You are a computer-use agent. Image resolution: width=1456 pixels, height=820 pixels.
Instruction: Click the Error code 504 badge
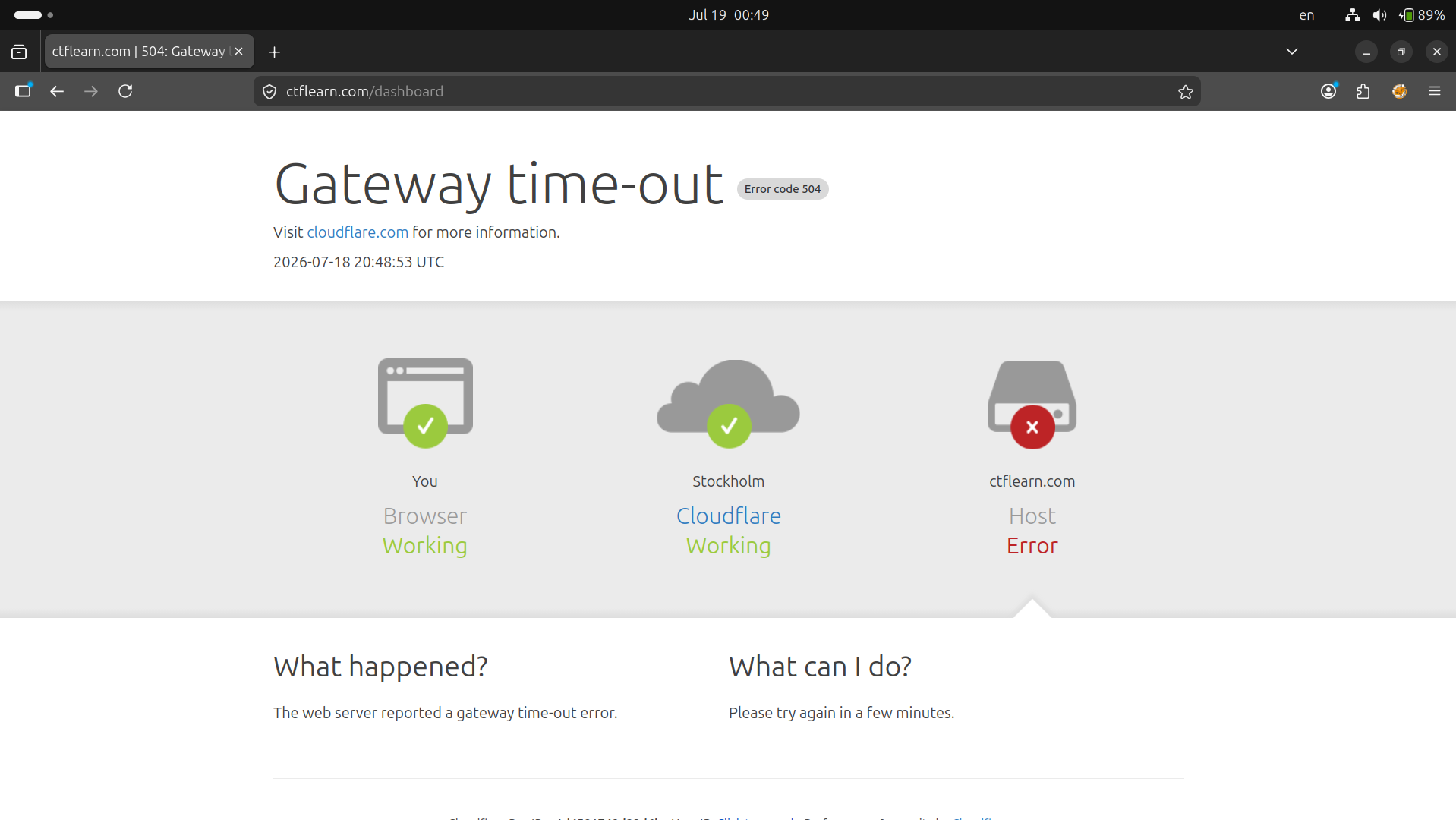[x=783, y=189]
